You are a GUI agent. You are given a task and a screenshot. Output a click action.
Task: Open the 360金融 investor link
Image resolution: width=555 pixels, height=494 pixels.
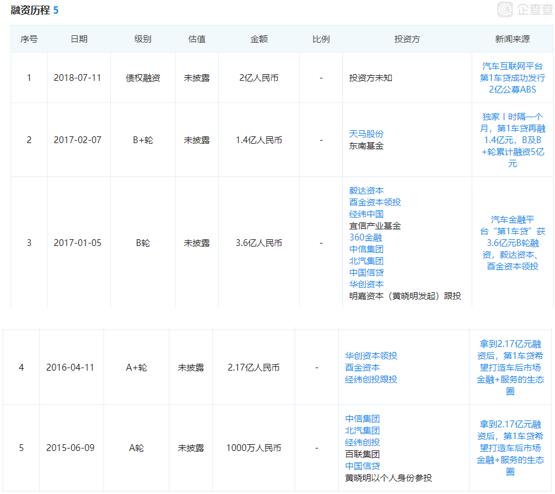click(365, 237)
